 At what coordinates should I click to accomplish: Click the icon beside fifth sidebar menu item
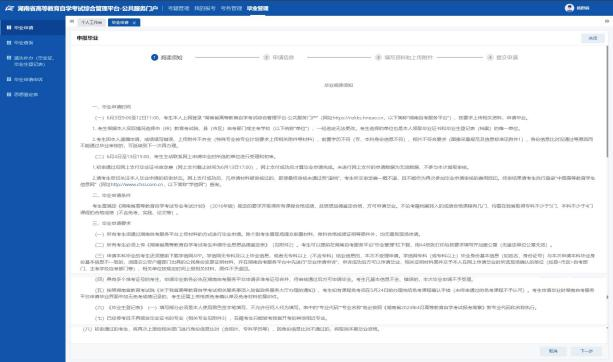tap(9, 94)
